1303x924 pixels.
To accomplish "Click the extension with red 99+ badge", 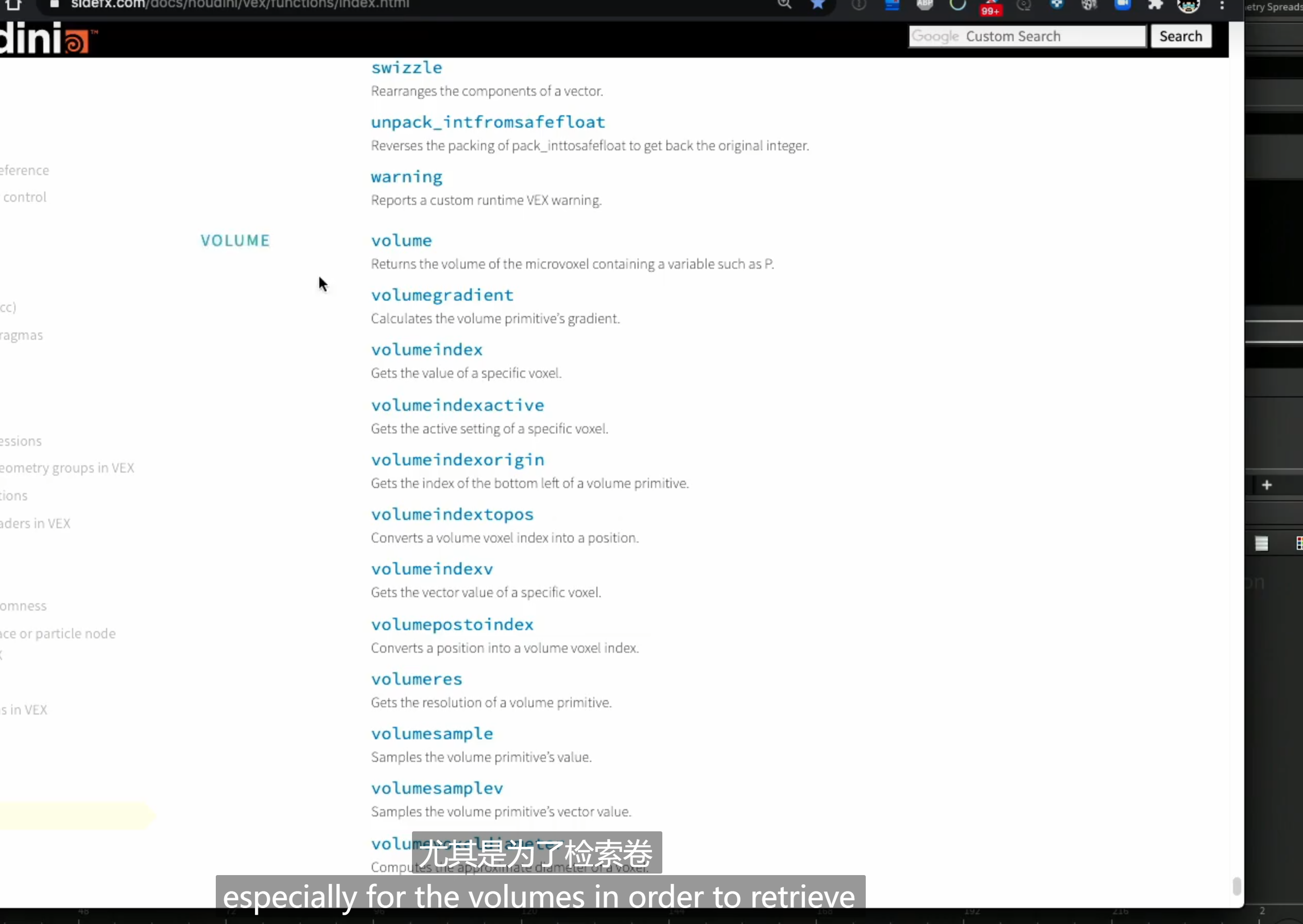I will [990, 7].
